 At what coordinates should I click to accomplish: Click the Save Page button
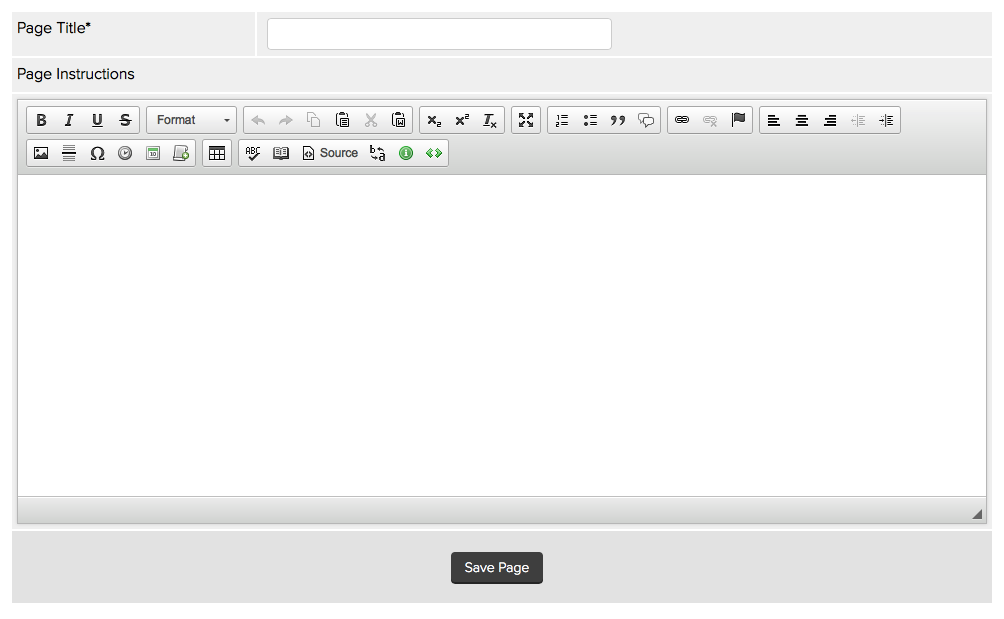coord(497,567)
